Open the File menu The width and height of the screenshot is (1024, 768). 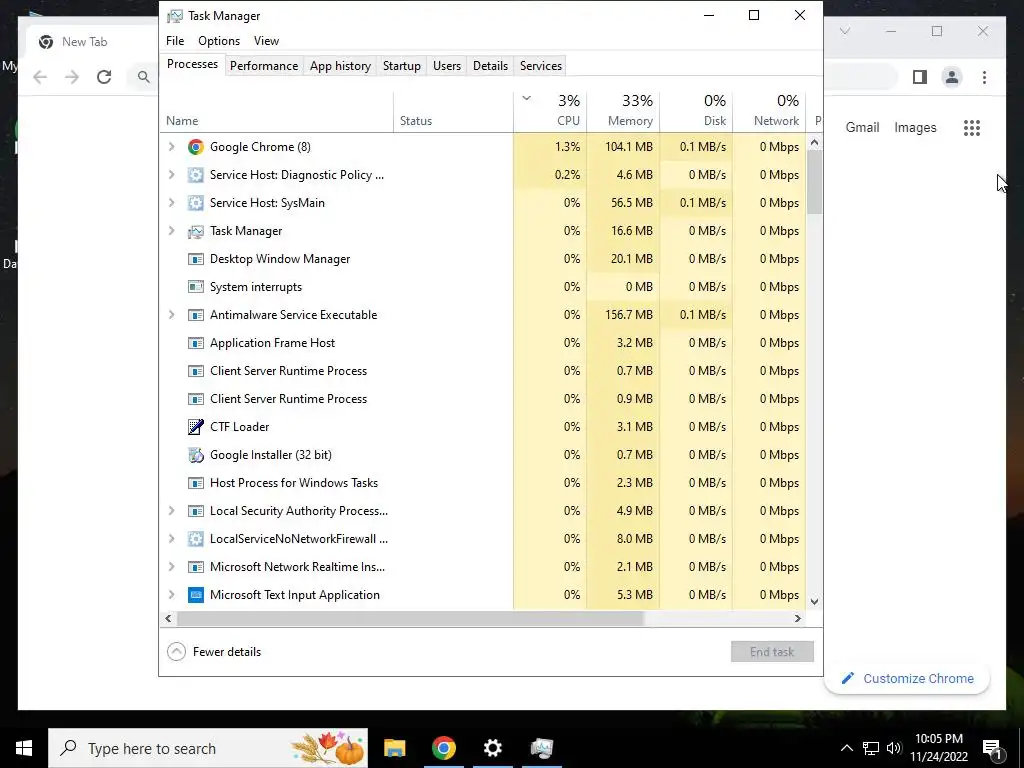pyautogui.click(x=175, y=41)
